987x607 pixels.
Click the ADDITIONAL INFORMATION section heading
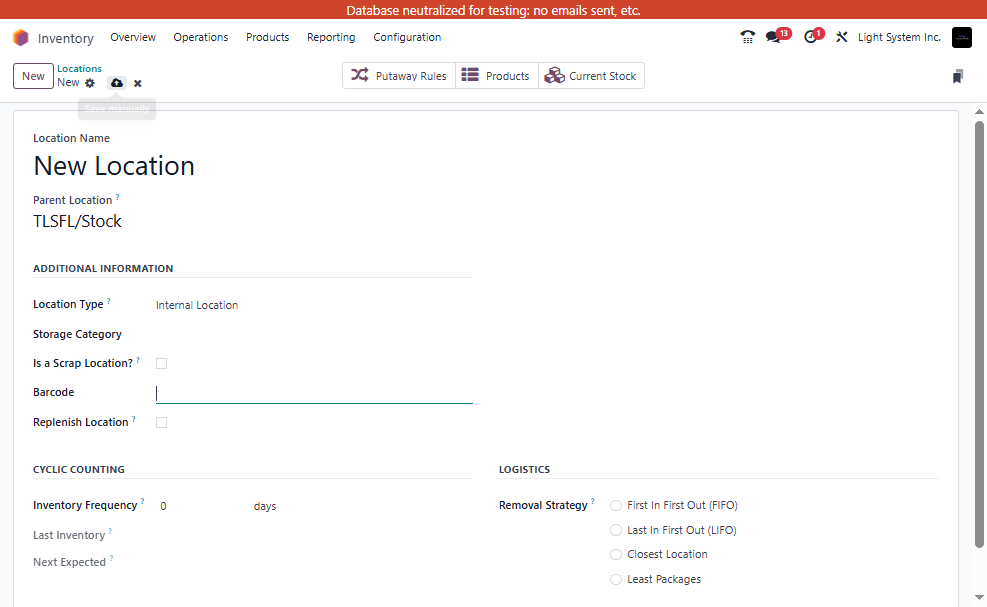click(103, 268)
